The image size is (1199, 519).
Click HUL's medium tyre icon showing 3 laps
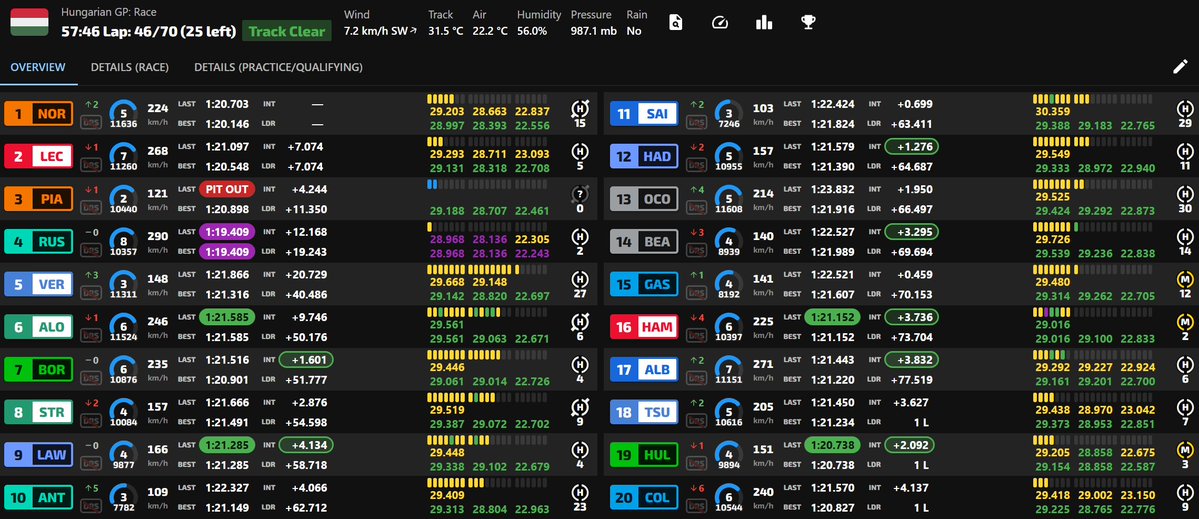click(1185, 451)
